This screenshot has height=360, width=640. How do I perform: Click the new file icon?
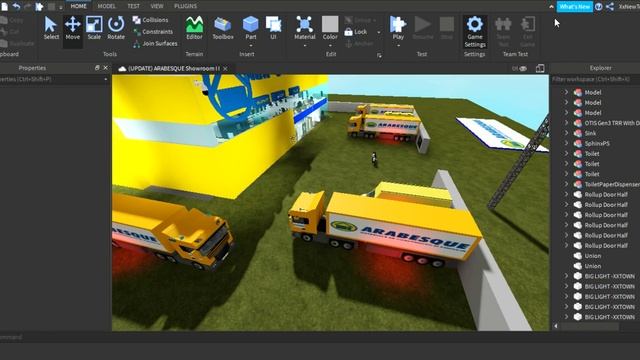(4, 6)
